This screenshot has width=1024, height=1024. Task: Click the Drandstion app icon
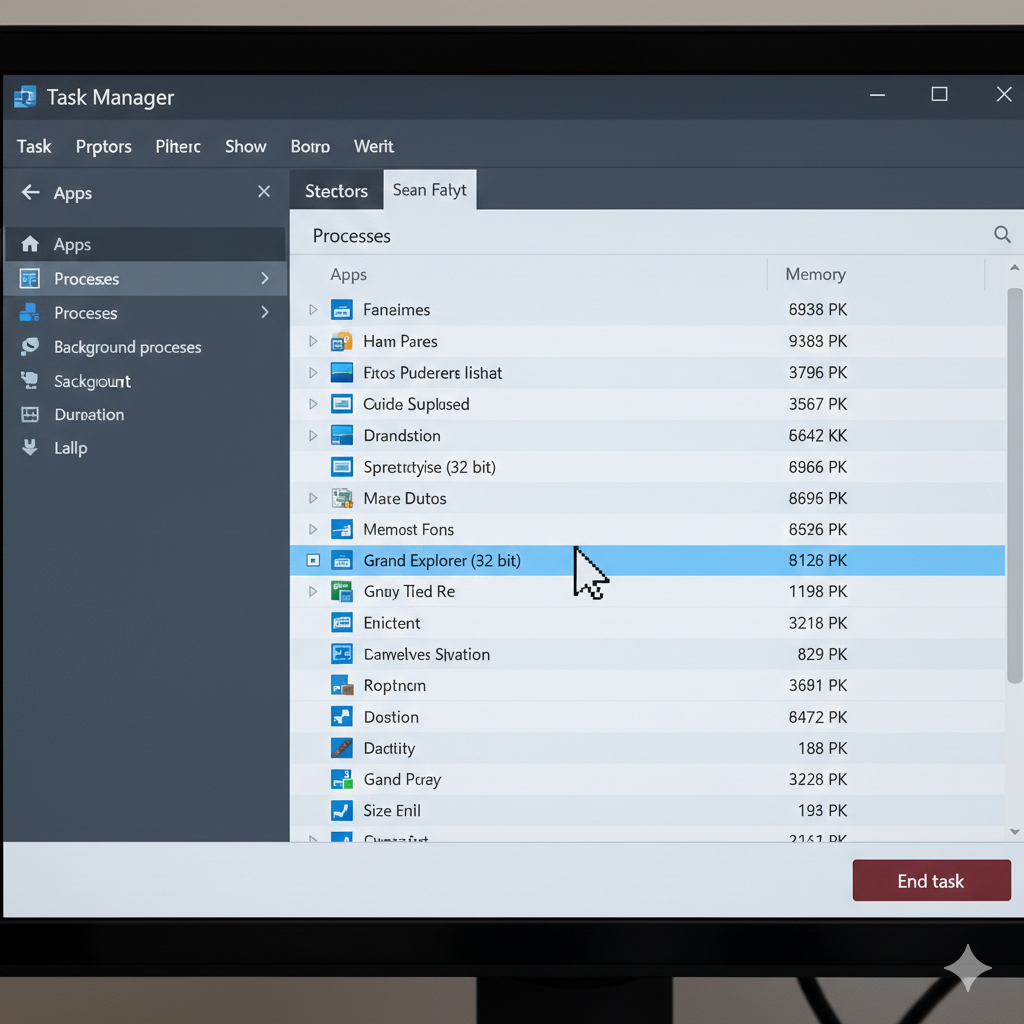pyautogui.click(x=342, y=436)
